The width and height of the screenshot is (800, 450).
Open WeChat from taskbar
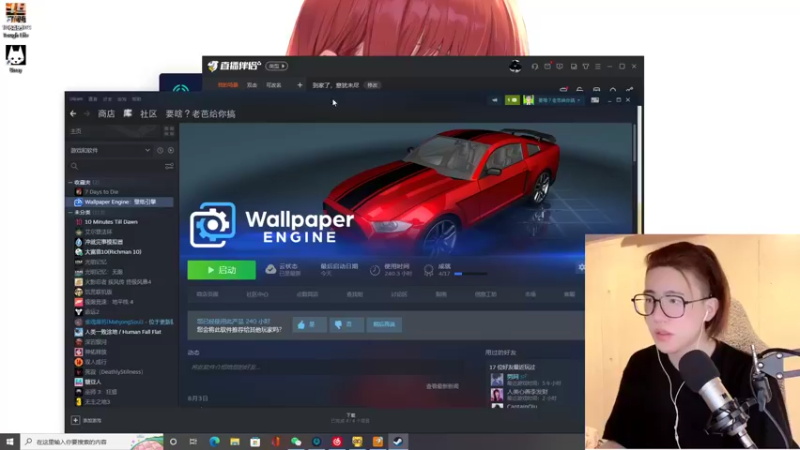coord(296,442)
